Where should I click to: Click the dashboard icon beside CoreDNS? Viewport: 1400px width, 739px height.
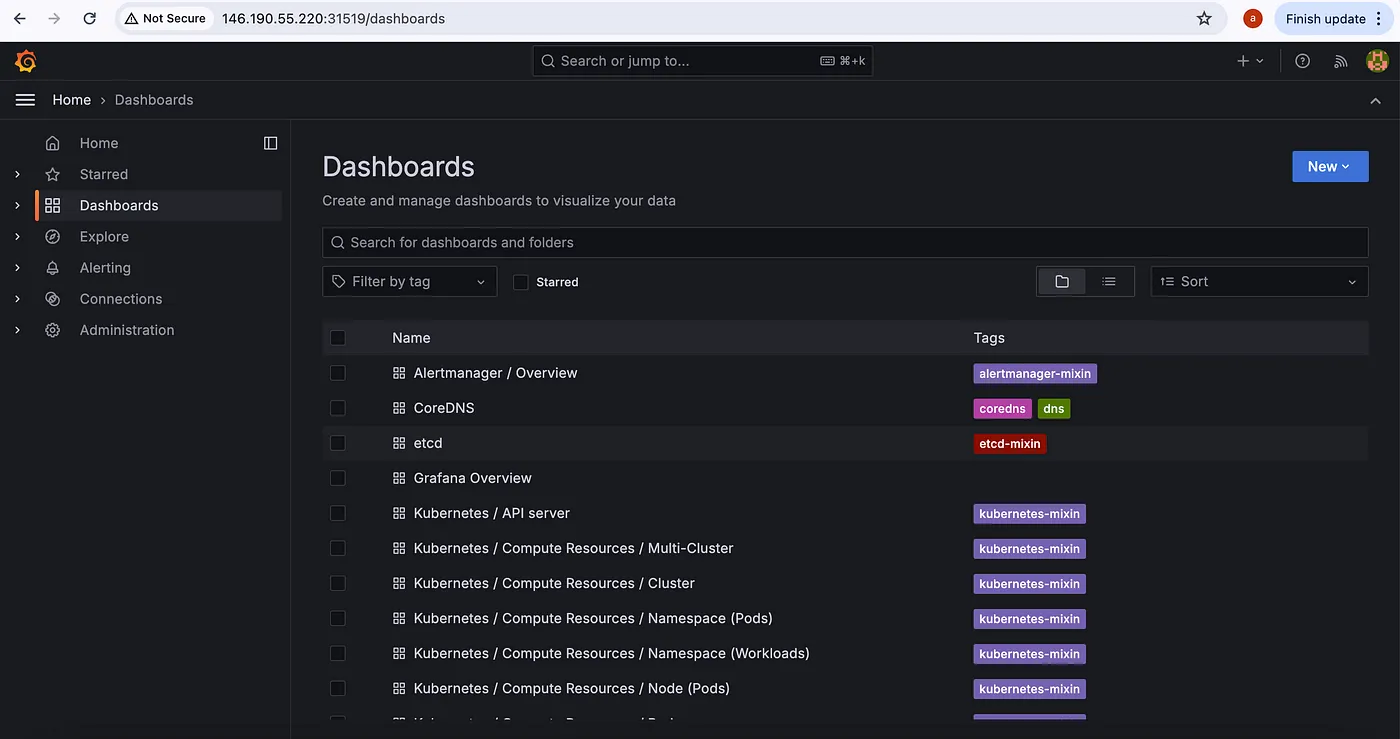(x=399, y=408)
